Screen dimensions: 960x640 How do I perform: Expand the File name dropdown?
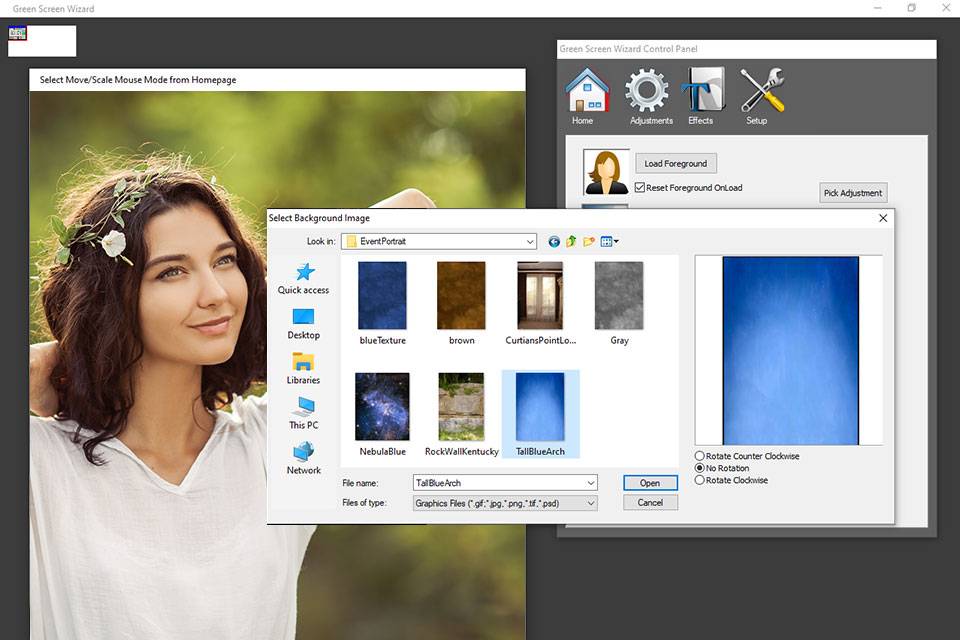tap(591, 483)
